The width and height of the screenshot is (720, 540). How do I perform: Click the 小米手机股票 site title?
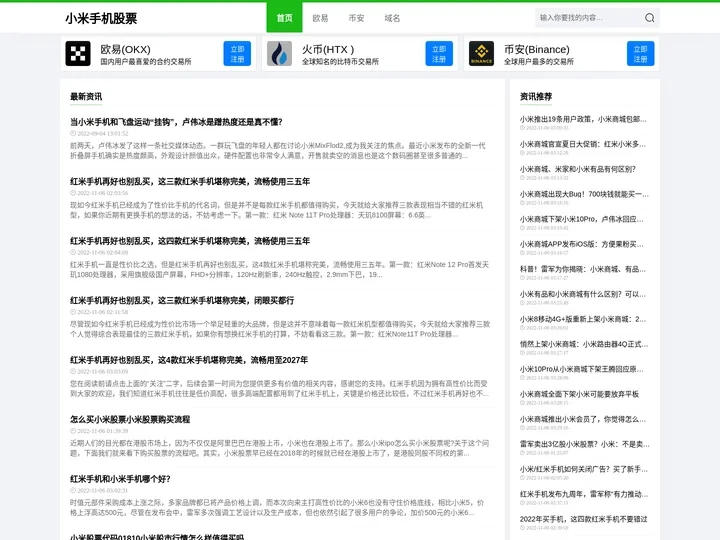coord(101,18)
